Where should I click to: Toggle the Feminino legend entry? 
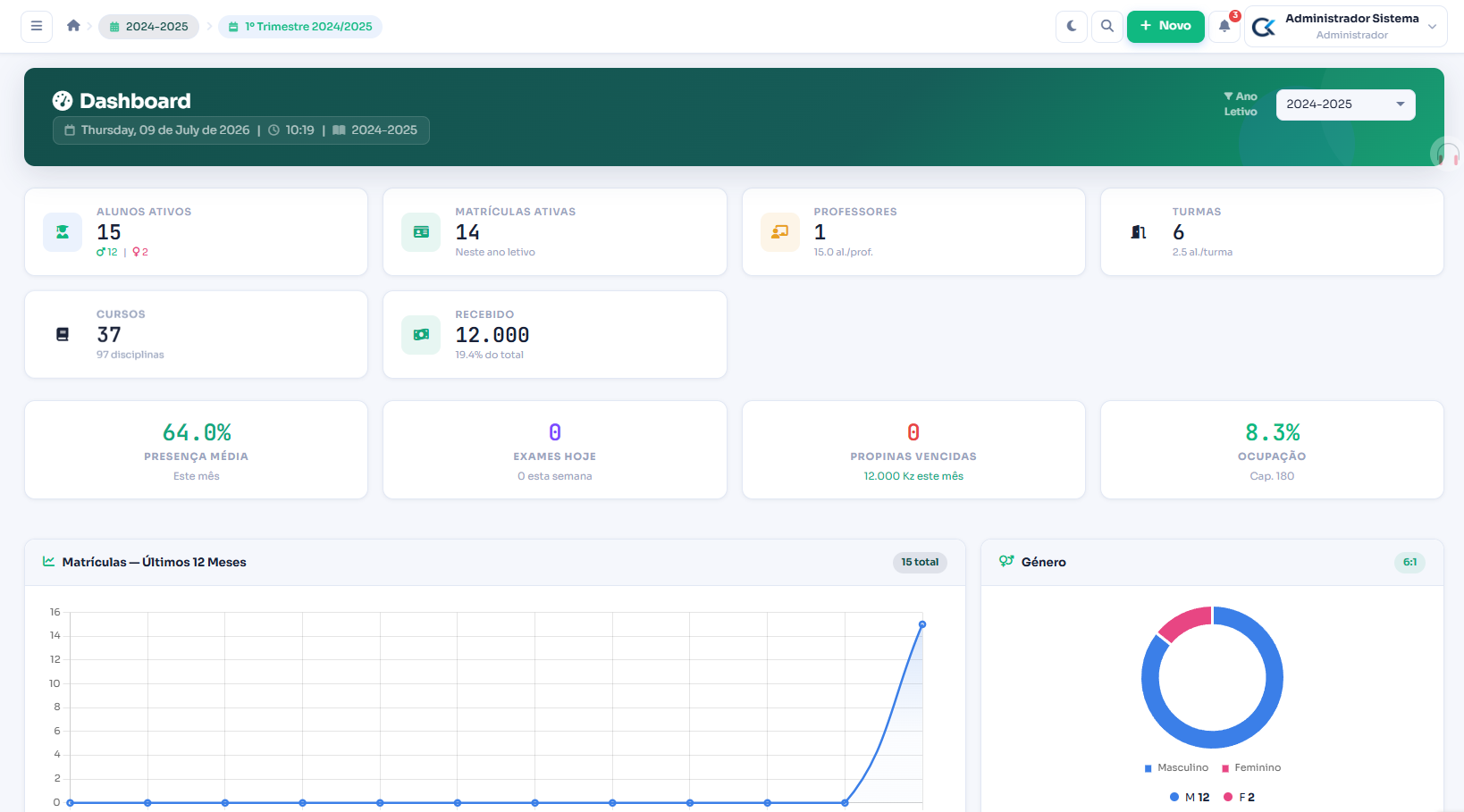1251,768
